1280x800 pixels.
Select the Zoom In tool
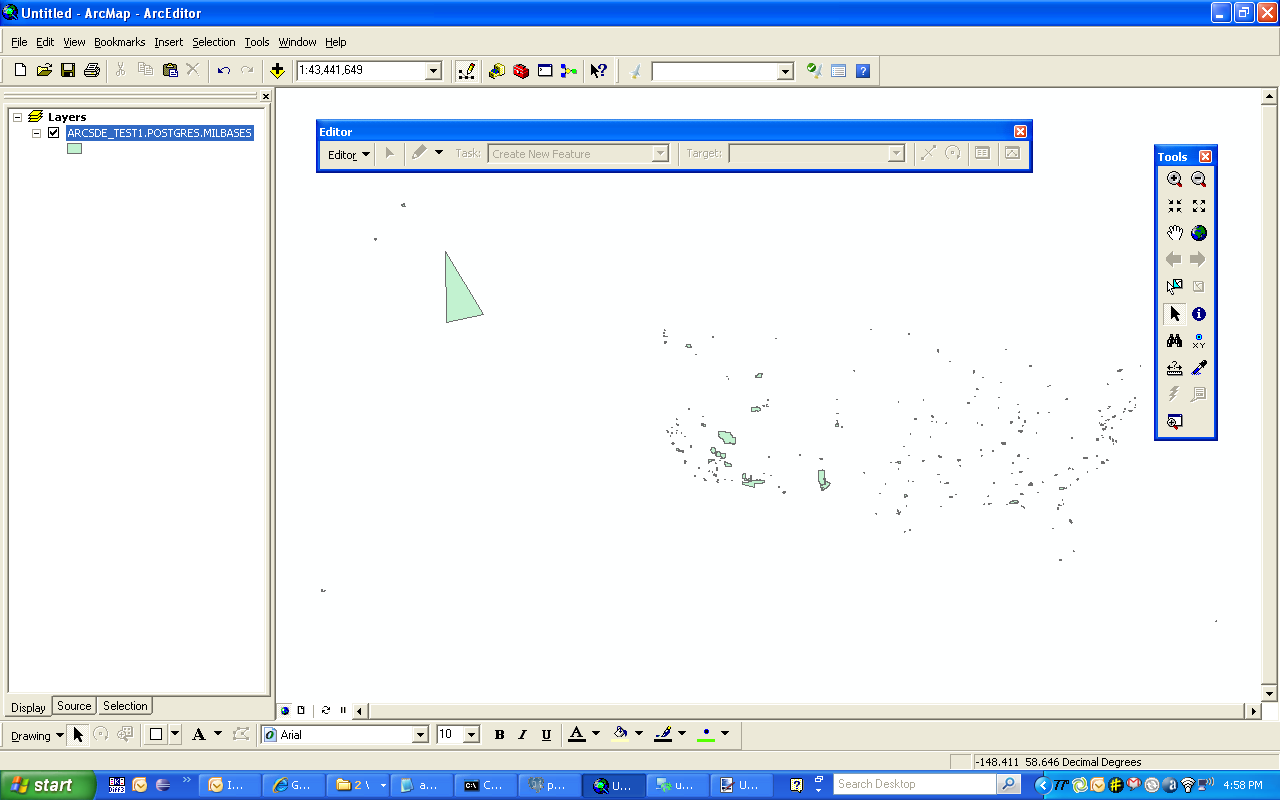point(1175,179)
